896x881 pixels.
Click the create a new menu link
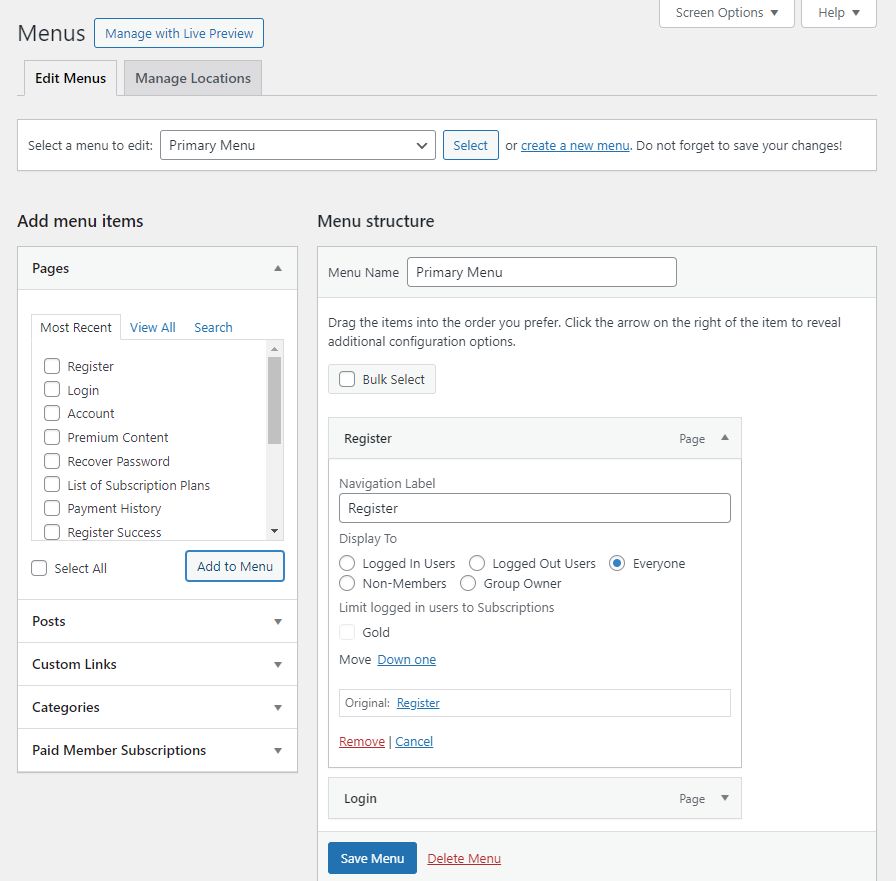[575, 146]
